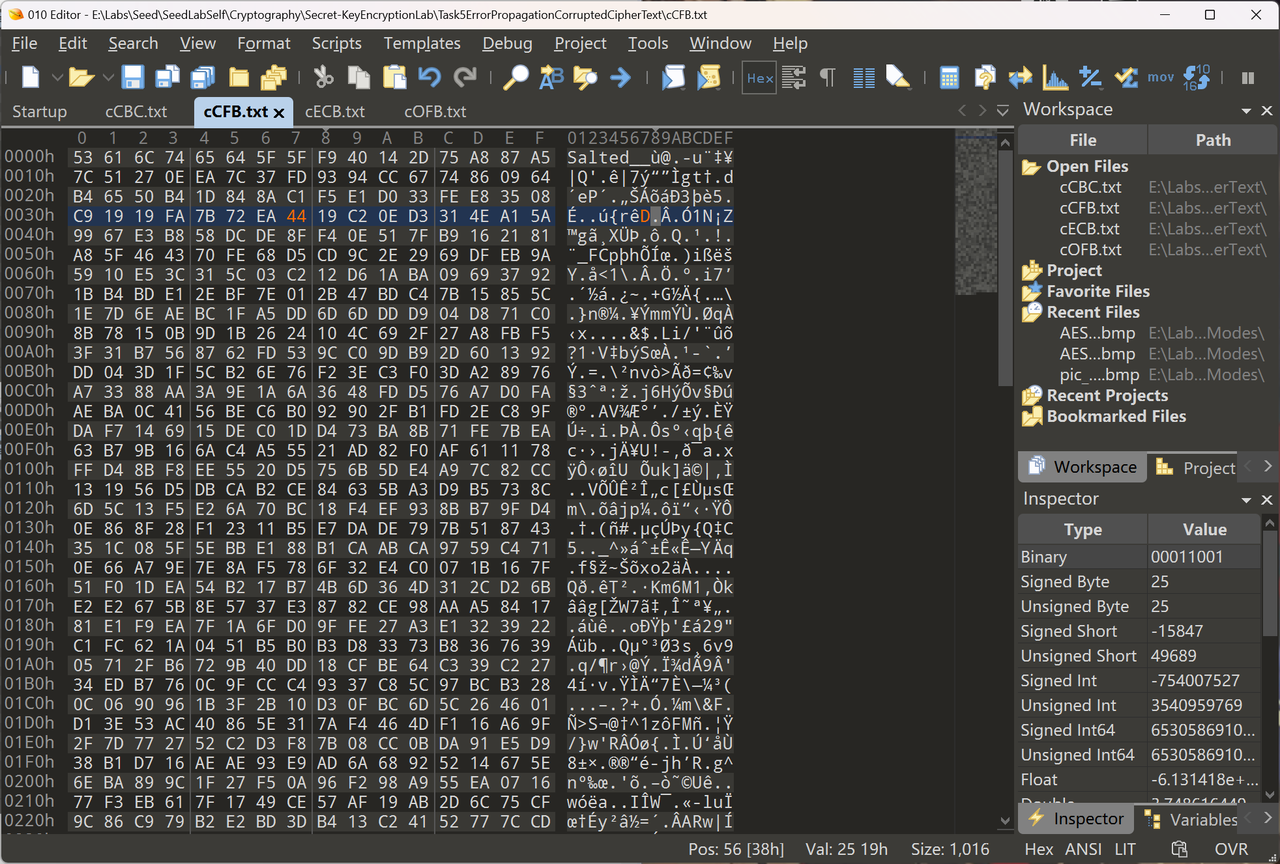Open Find with the magnifier icon
The height and width of the screenshot is (864, 1280).
pos(515,77)
